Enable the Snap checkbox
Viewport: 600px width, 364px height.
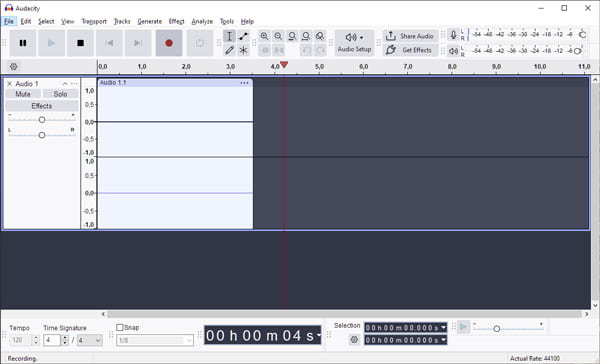[120, 328]
